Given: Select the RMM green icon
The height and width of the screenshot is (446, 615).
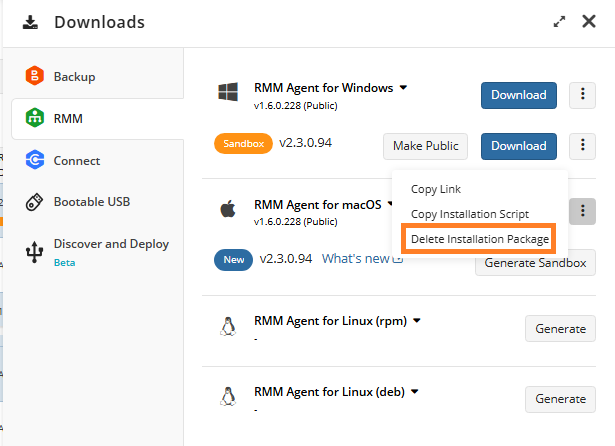Looking at the screenshot, I should tap(35, 118).
